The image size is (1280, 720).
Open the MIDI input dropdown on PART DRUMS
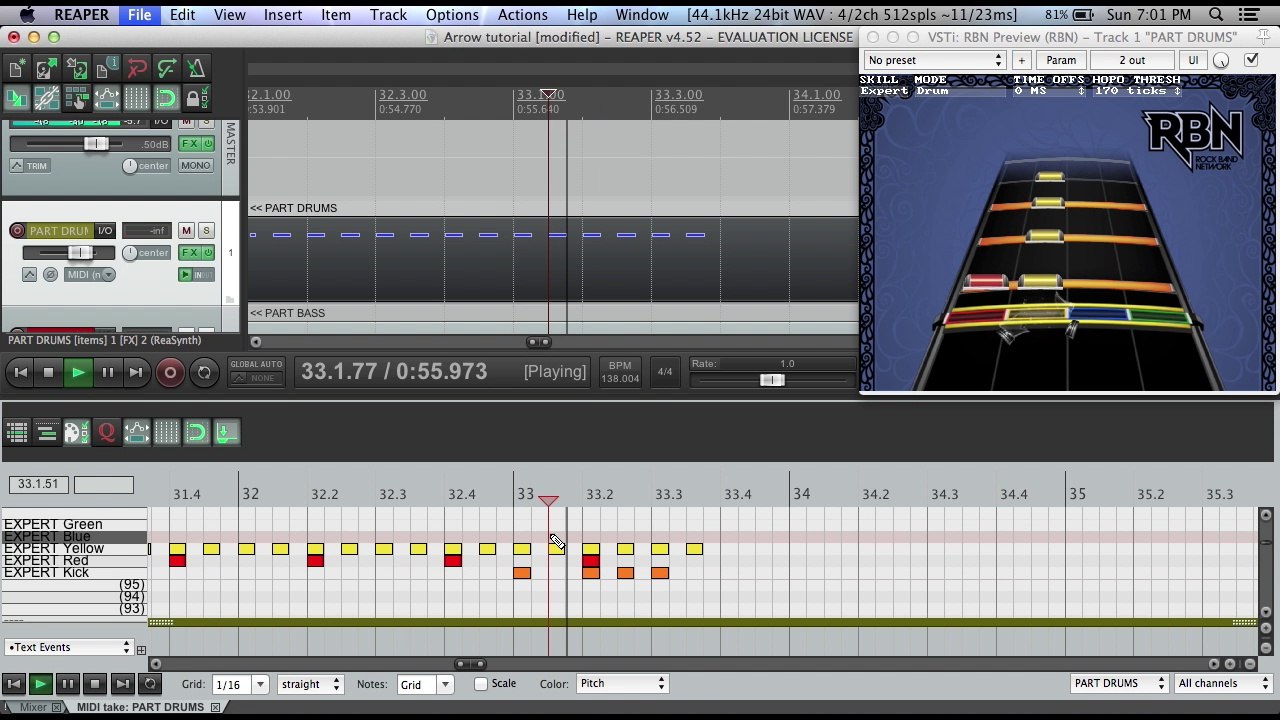pyautogui.click(x=92, y=275)
